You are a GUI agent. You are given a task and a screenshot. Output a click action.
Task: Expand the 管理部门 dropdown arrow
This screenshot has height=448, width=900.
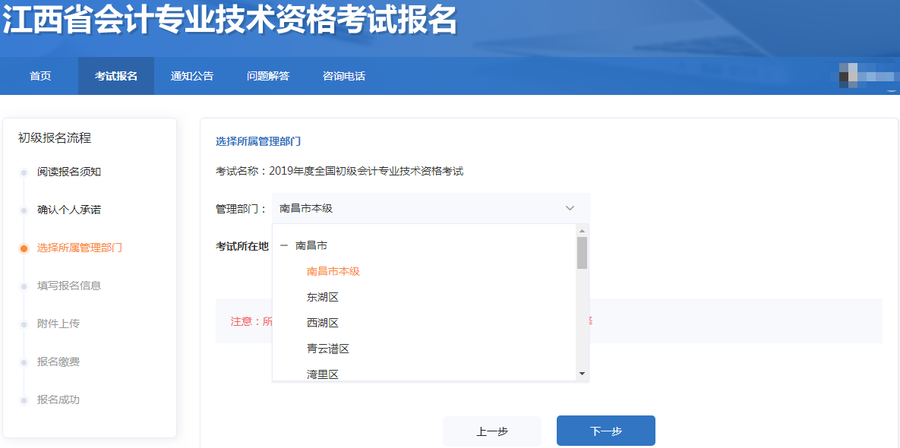(570, 208)
